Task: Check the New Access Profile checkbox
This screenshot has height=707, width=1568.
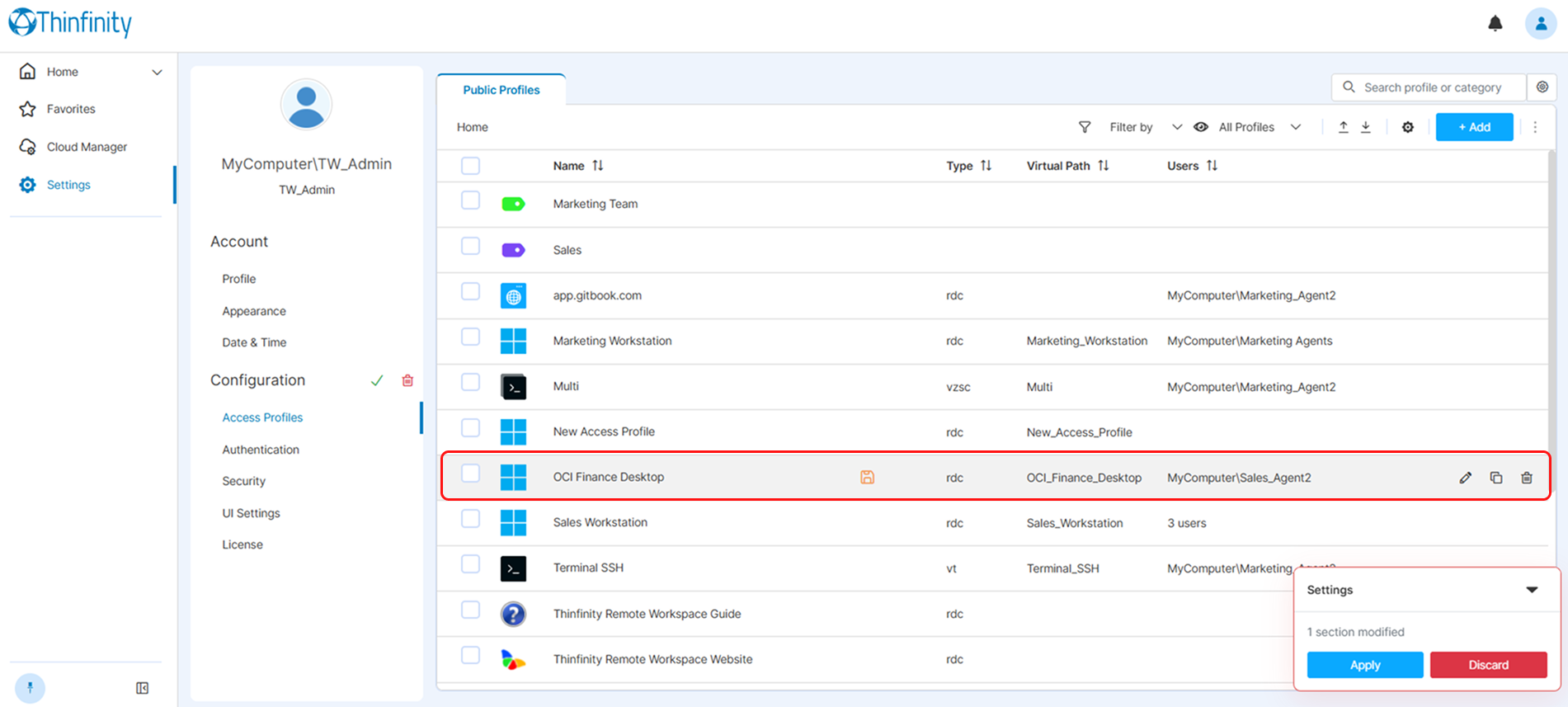Action: (470, 427)
